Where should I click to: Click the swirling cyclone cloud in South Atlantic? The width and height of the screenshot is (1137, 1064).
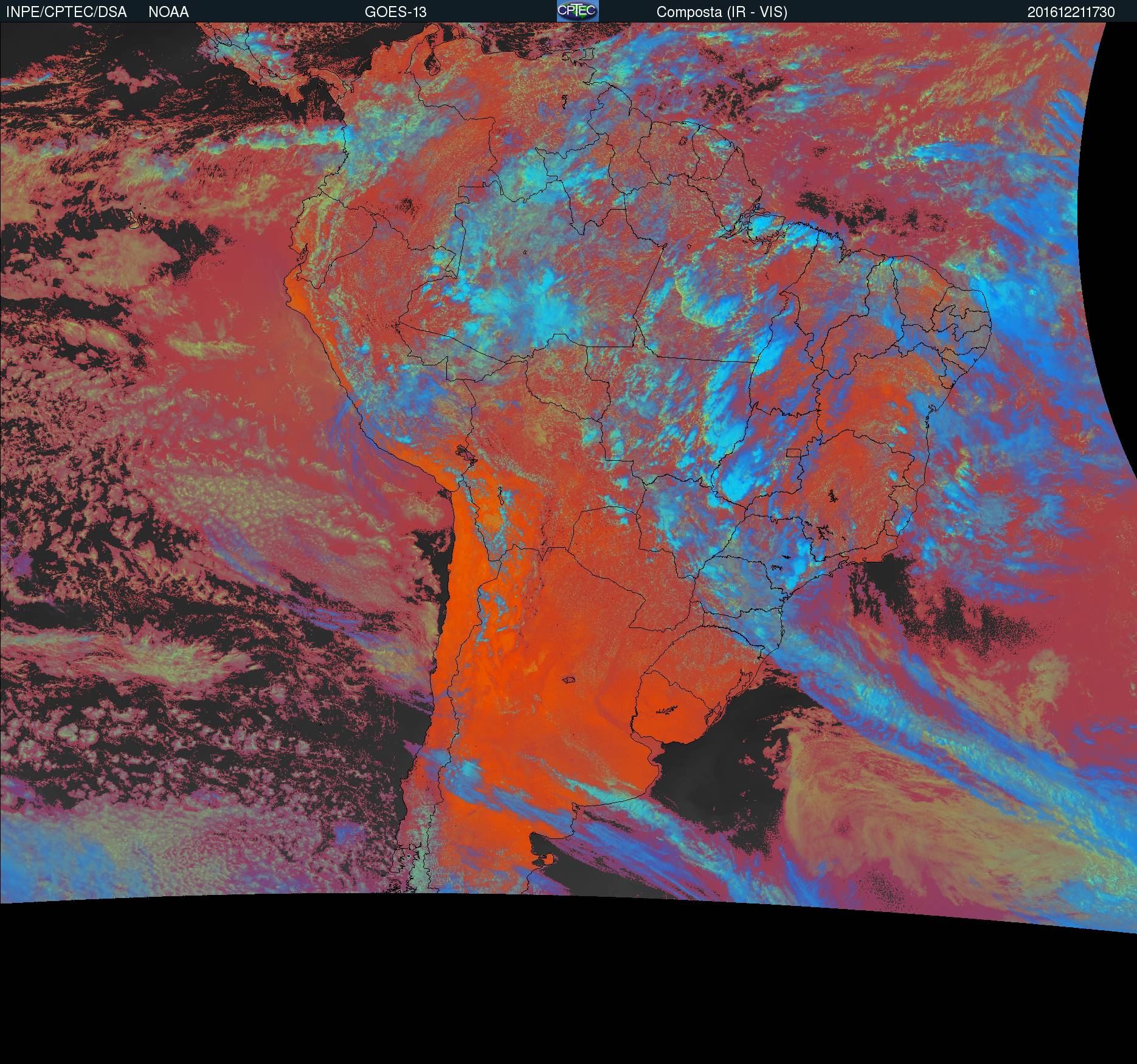point(851,821)
